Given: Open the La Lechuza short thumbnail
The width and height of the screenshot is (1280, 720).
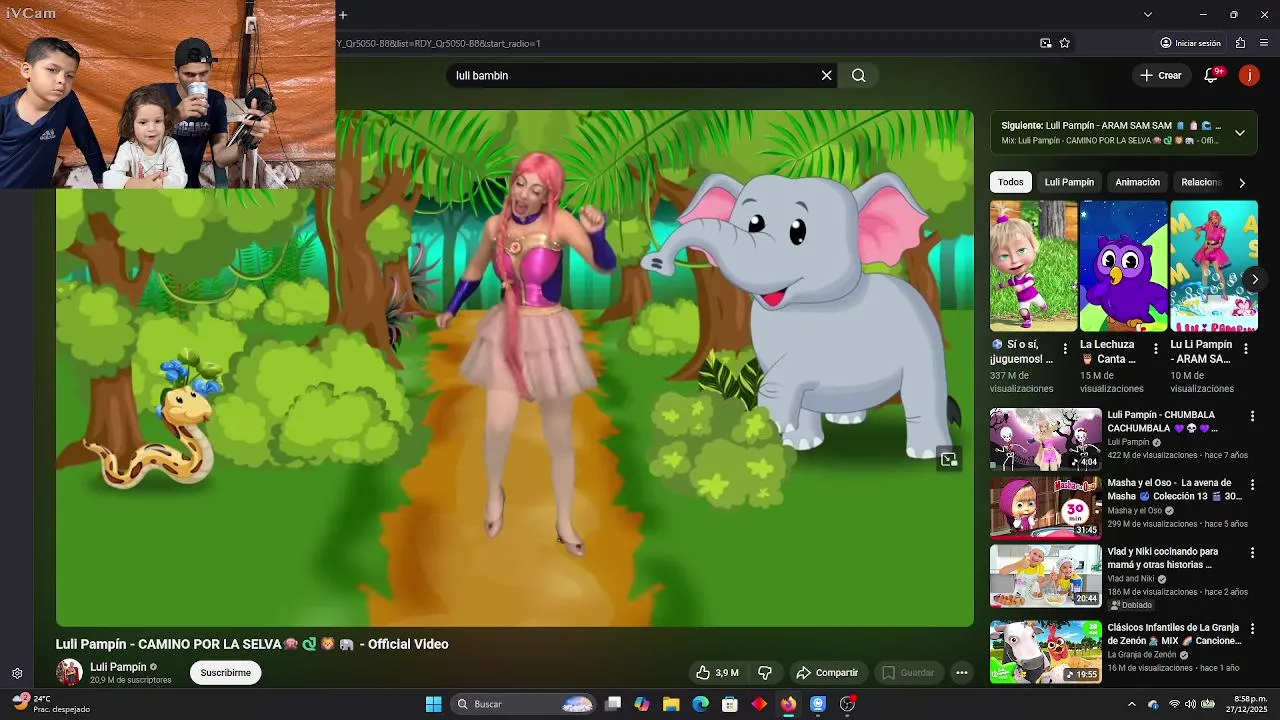Looking at the screenshot, I should pyautogui.click(x=1123, y=265).
